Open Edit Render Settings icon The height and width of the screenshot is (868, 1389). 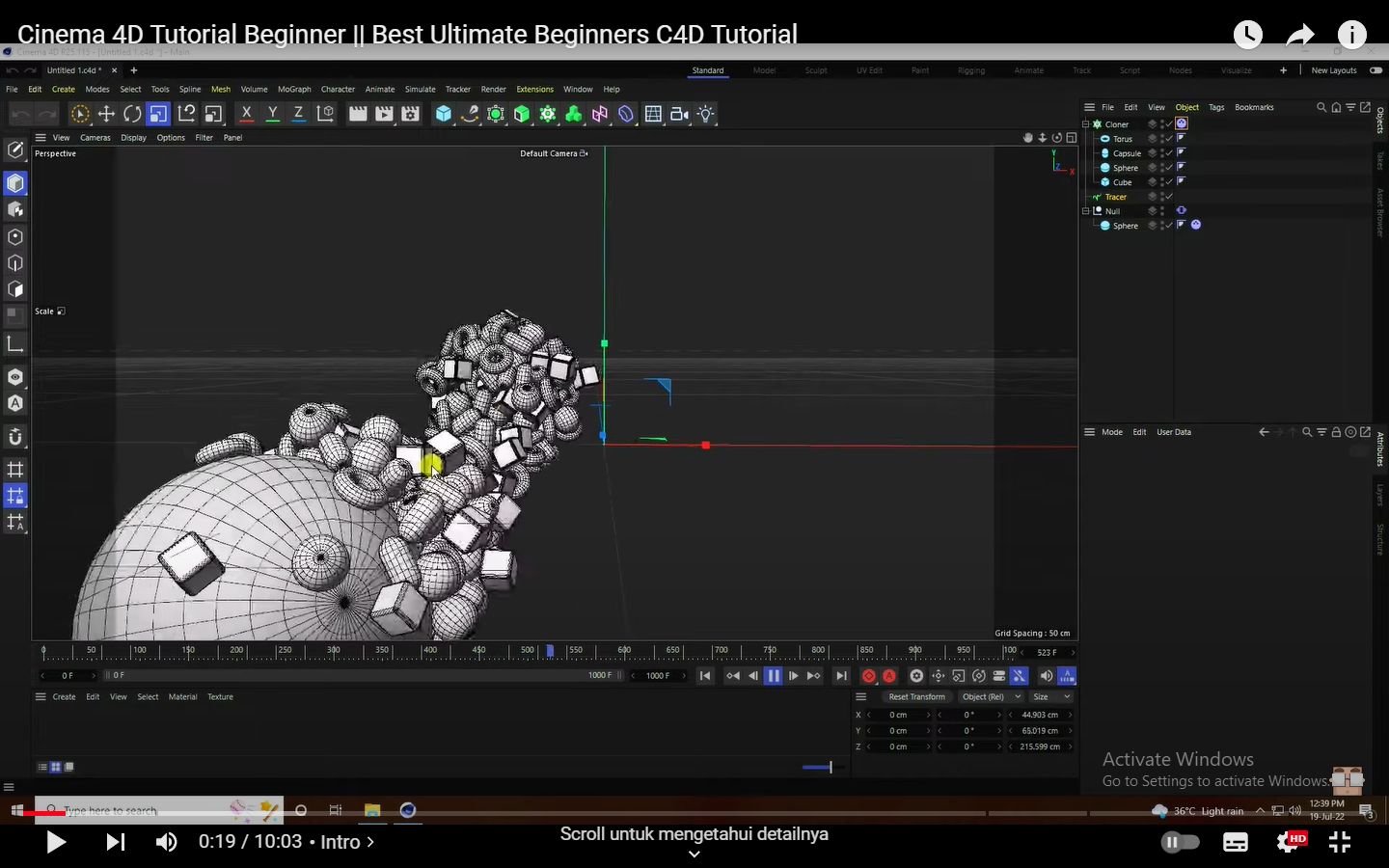click(410, 114)
